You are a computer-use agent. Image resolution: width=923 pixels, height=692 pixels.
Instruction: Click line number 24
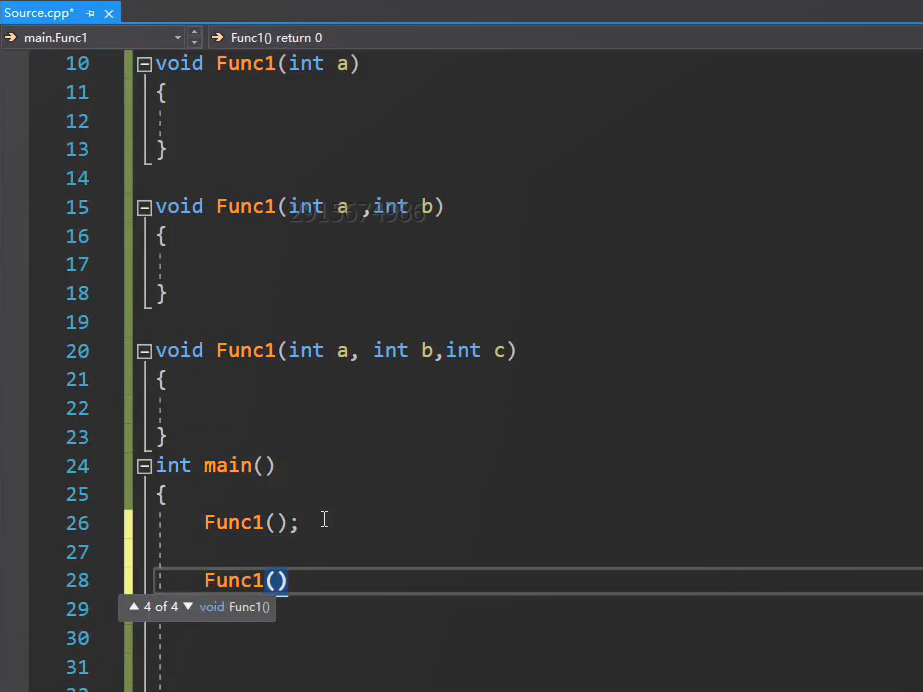click(77, 466)
